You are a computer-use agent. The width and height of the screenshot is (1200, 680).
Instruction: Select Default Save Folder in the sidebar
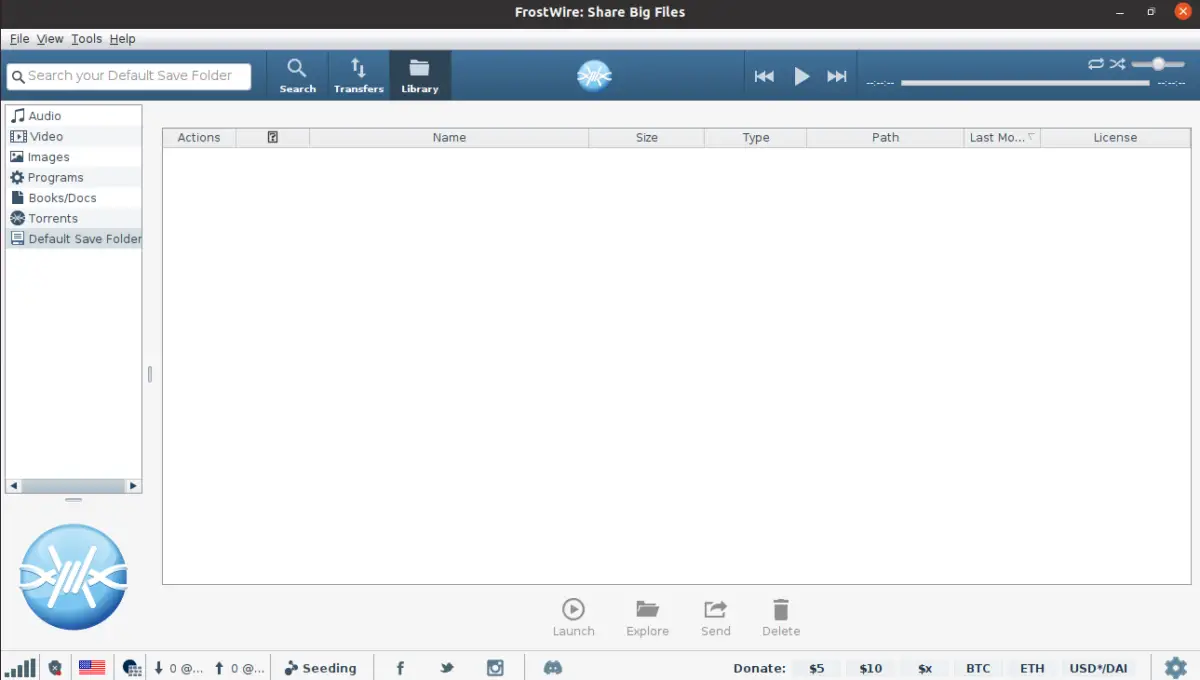point(74,239)
